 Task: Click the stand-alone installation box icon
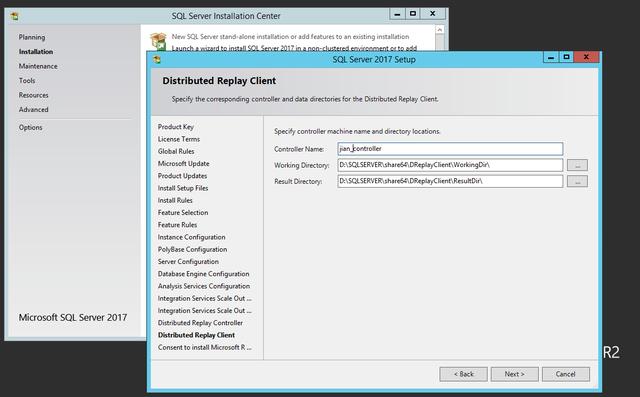(158, 41)
